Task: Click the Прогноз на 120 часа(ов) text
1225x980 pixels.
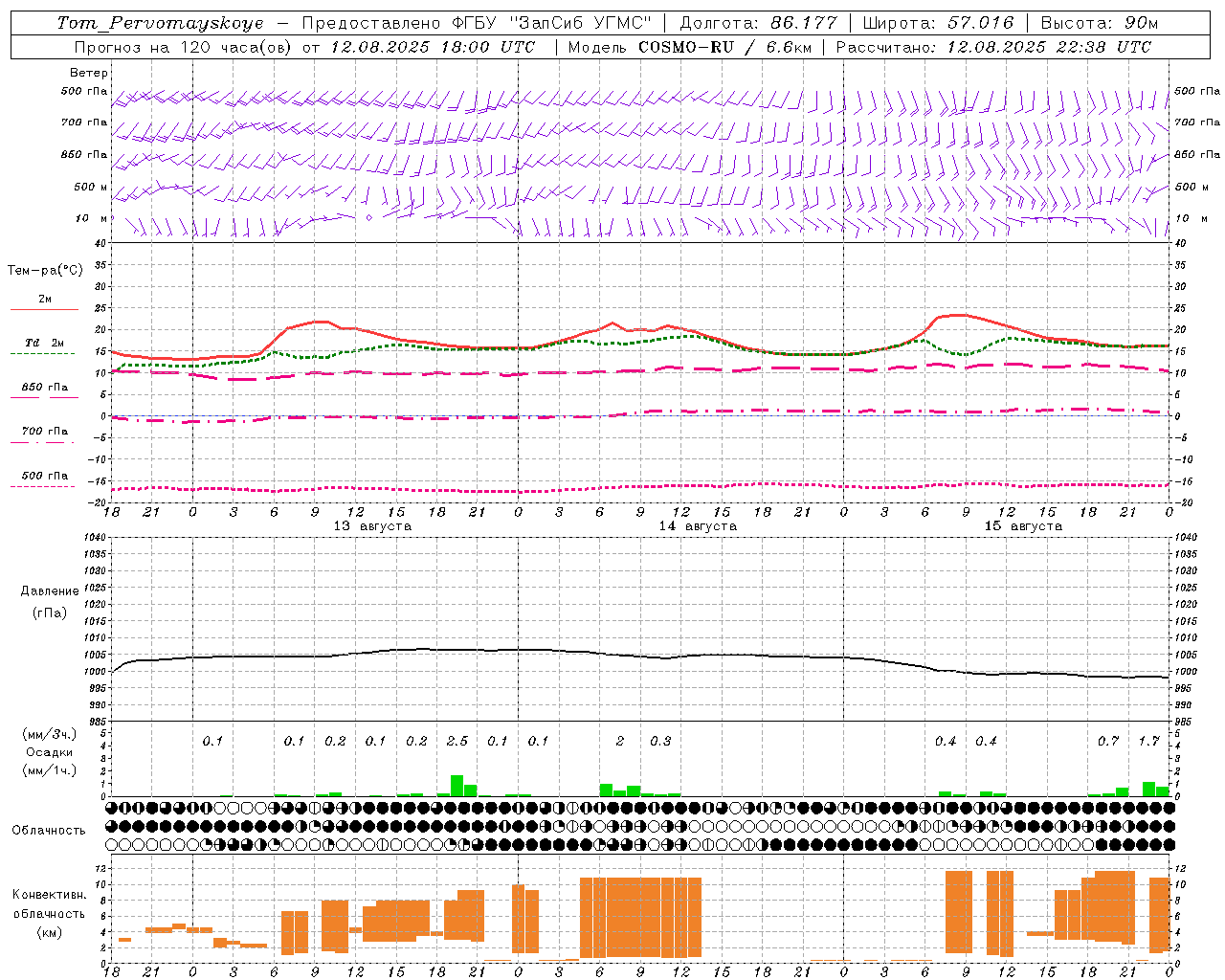Action: [184, 47]
